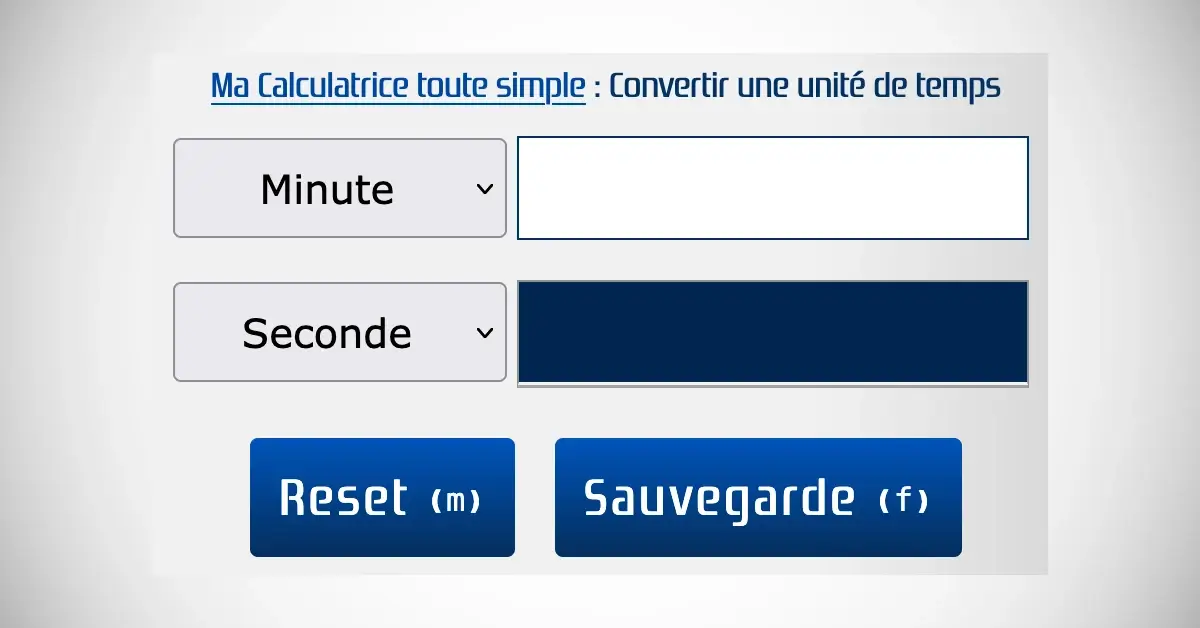Expand the Minute unit dropdown
The image size is (1200, 628).
tap(340, 189)
